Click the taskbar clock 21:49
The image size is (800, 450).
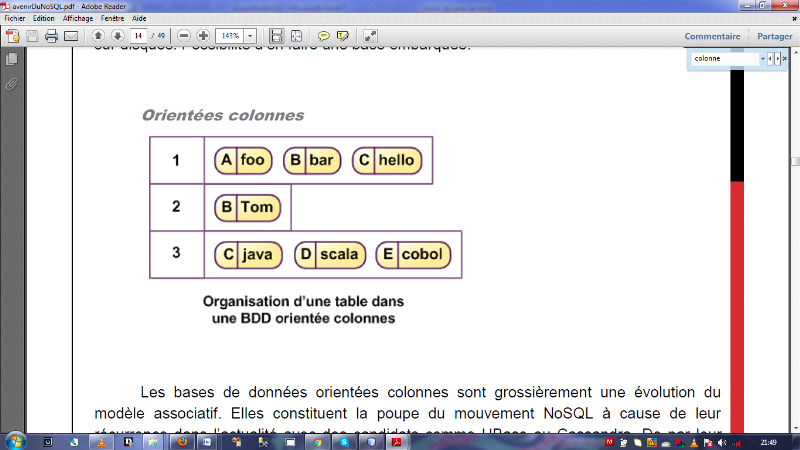click(768, 442)
